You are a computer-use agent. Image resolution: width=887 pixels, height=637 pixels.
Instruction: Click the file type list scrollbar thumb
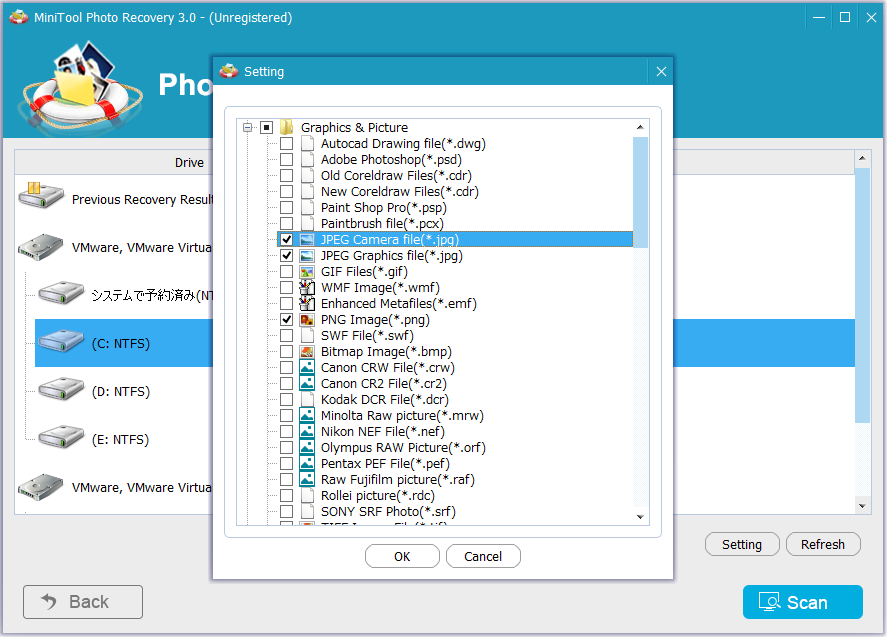click(640, 192)
